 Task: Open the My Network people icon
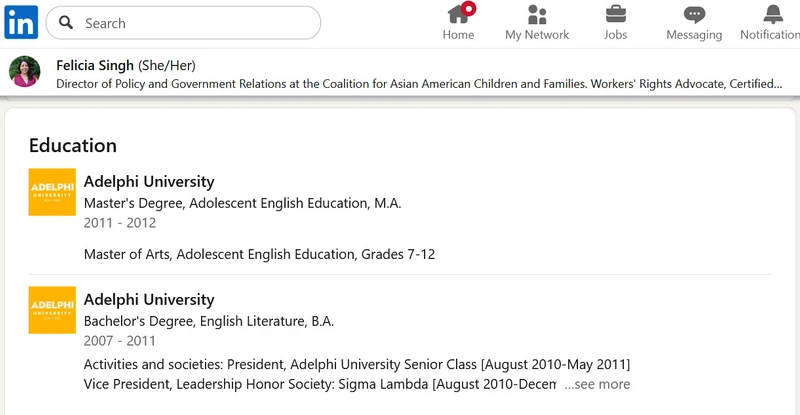[537, 14]
